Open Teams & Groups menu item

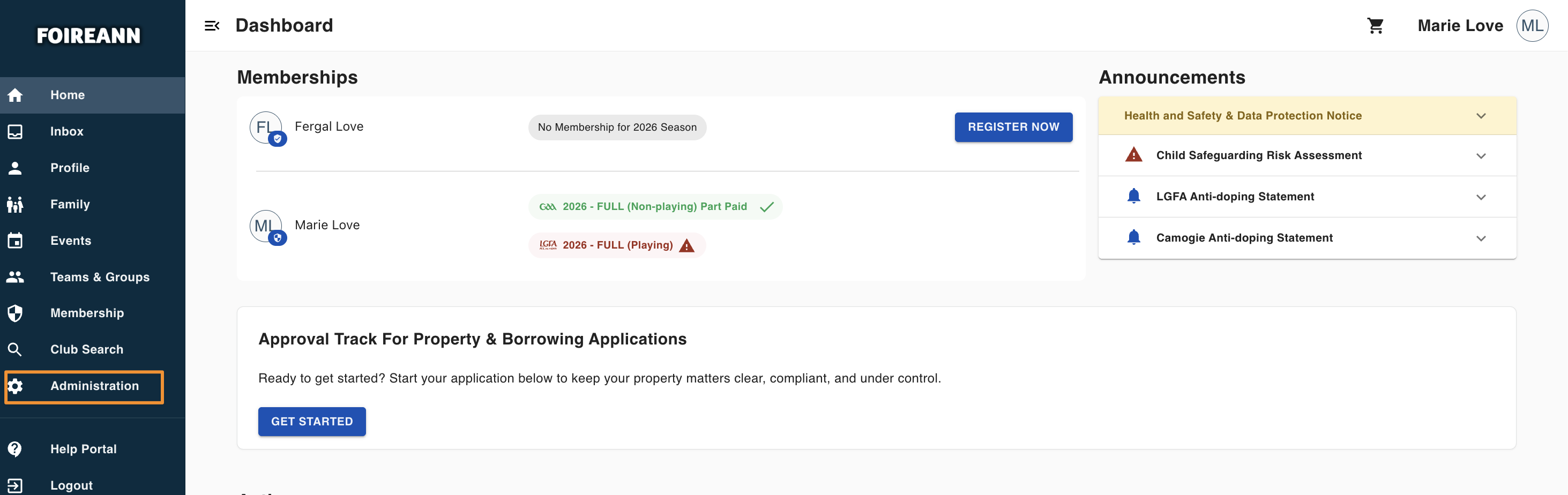[93, 277]
